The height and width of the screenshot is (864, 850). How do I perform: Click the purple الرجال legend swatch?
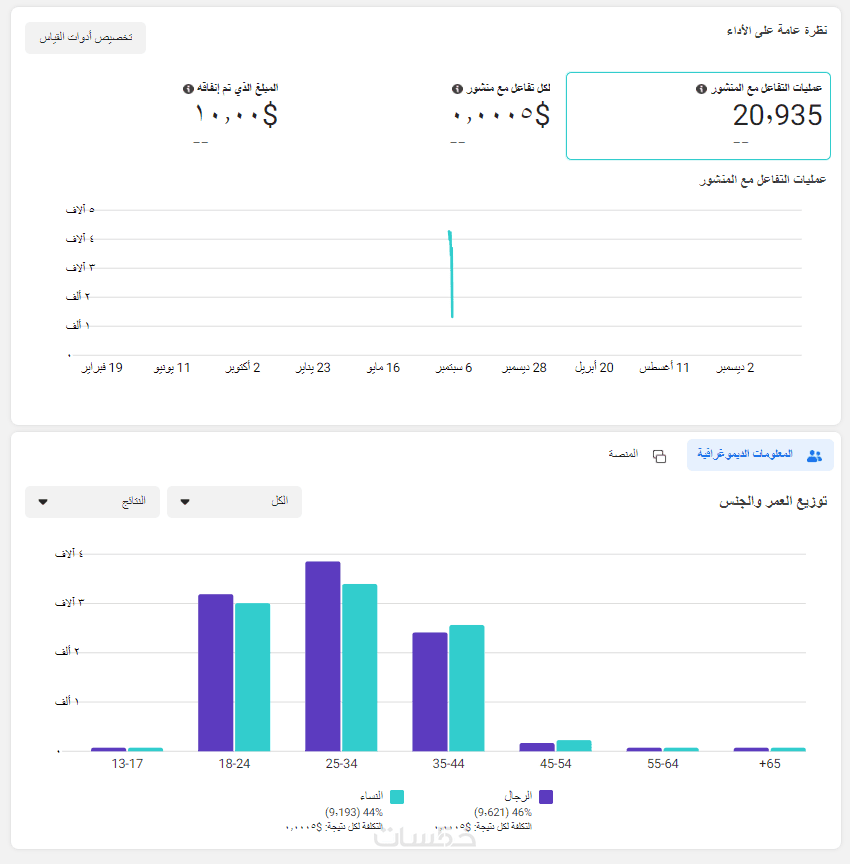coord(546,797)
